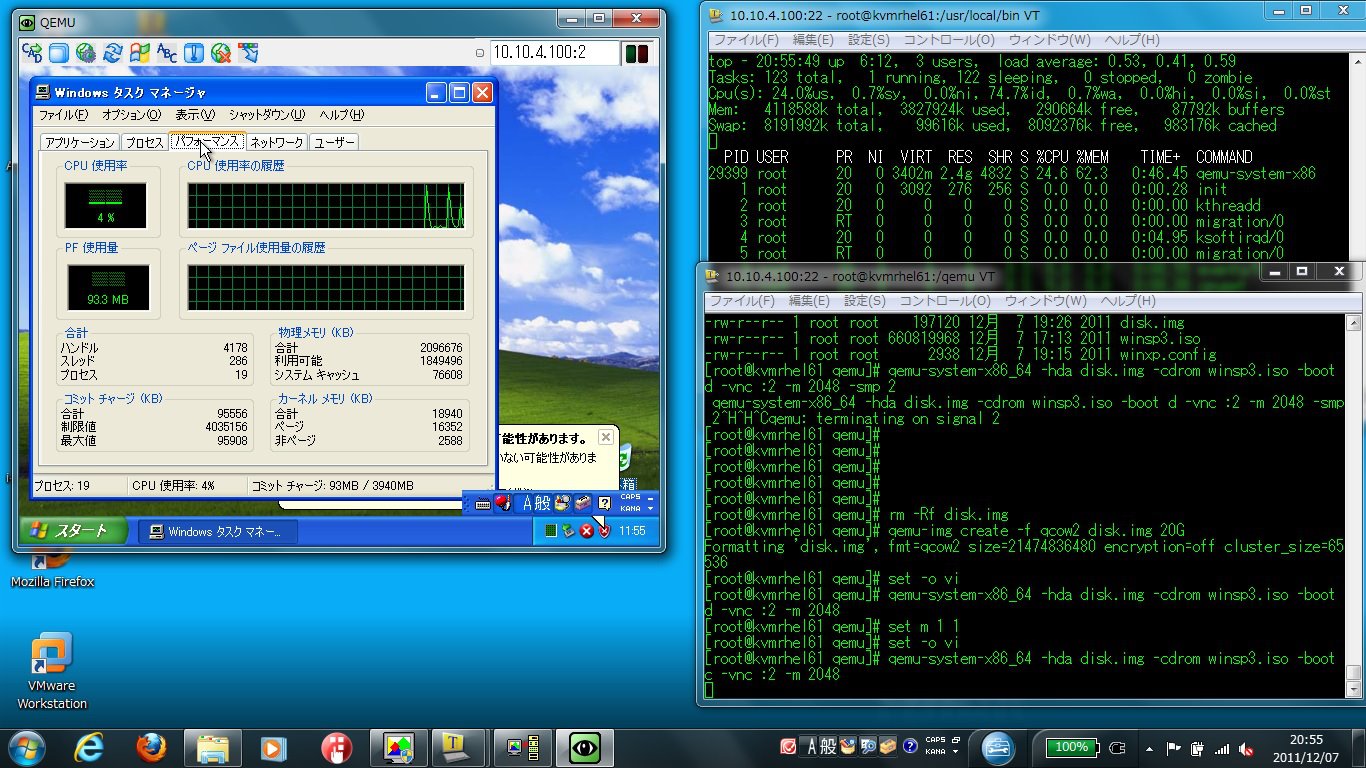Image resolution: width=1366 pixels, height=768 pixels.
Task: Click the keyboard icon on XP language bar
Action: point(482,503)
